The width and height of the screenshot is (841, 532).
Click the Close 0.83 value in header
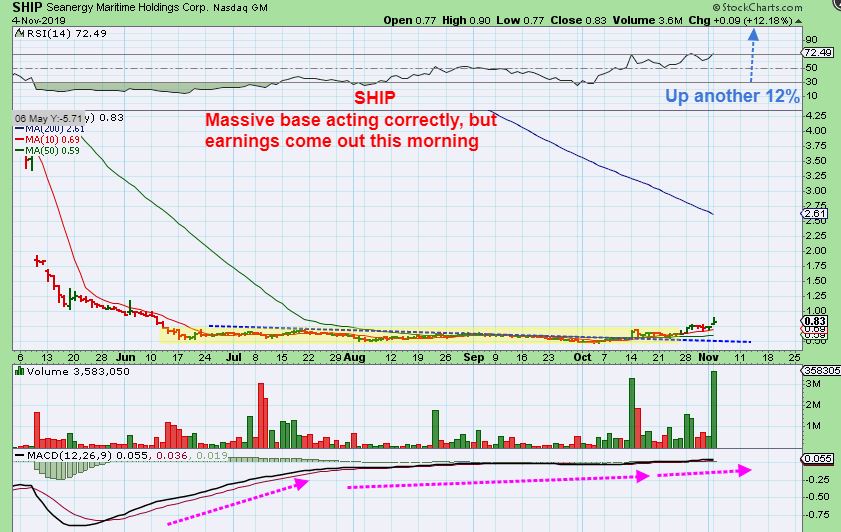578,20
